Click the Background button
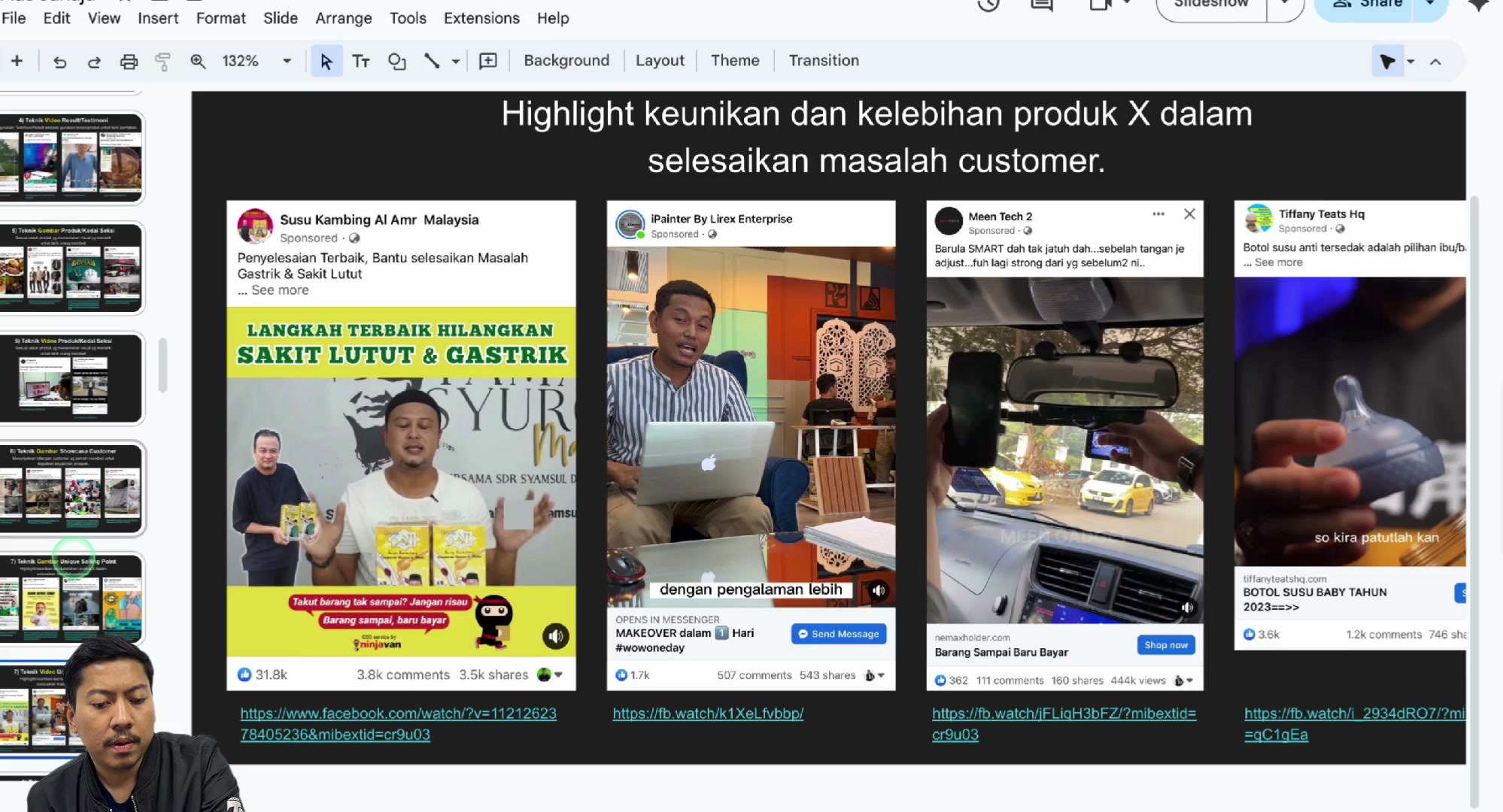This screenshot has height=812, width=1503. 566,61
